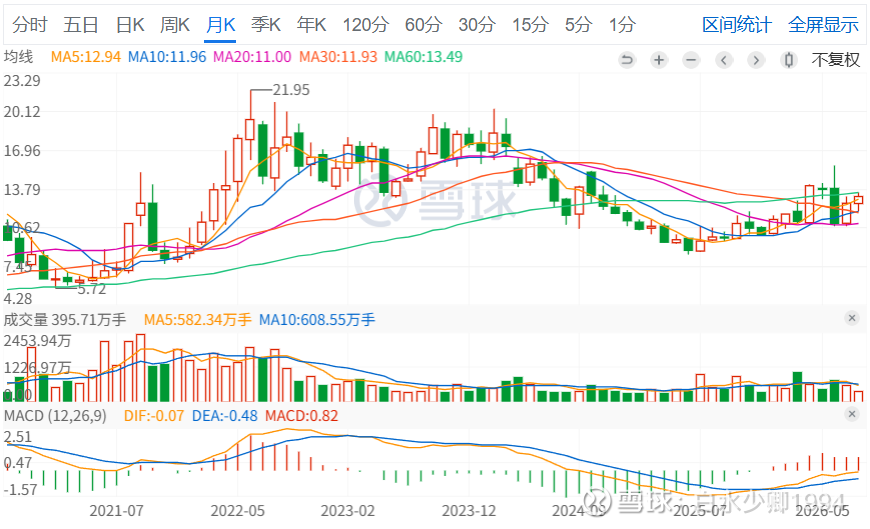Image resolution: width=870 pixels, height=529 pixels.
Task: Click the MACD:0.82 value
Action: coord(301,416)
